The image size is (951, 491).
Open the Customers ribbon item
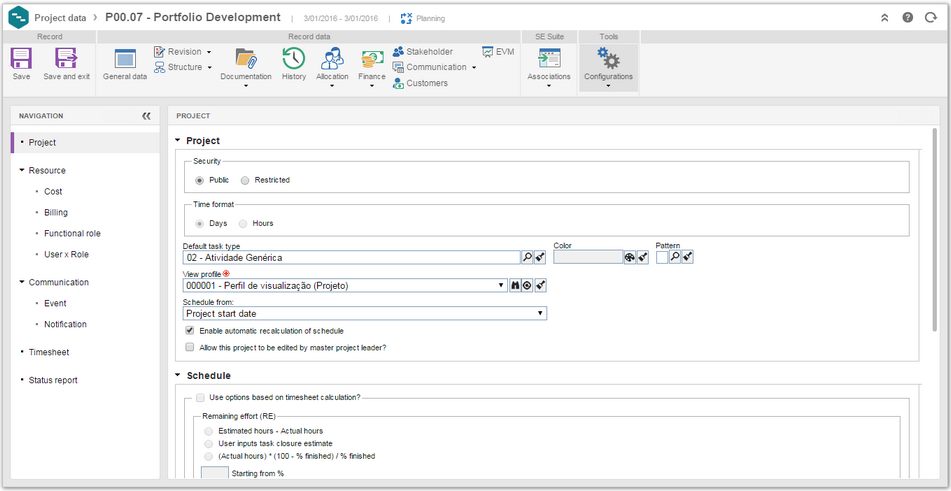pyautogui.click(x=420, y=83)
